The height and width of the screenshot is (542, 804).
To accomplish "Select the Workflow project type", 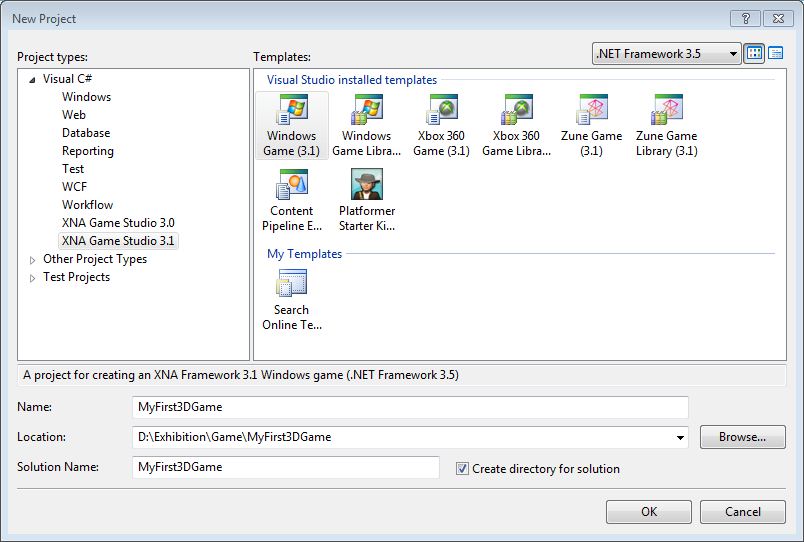I will click(x=87, y=205).
